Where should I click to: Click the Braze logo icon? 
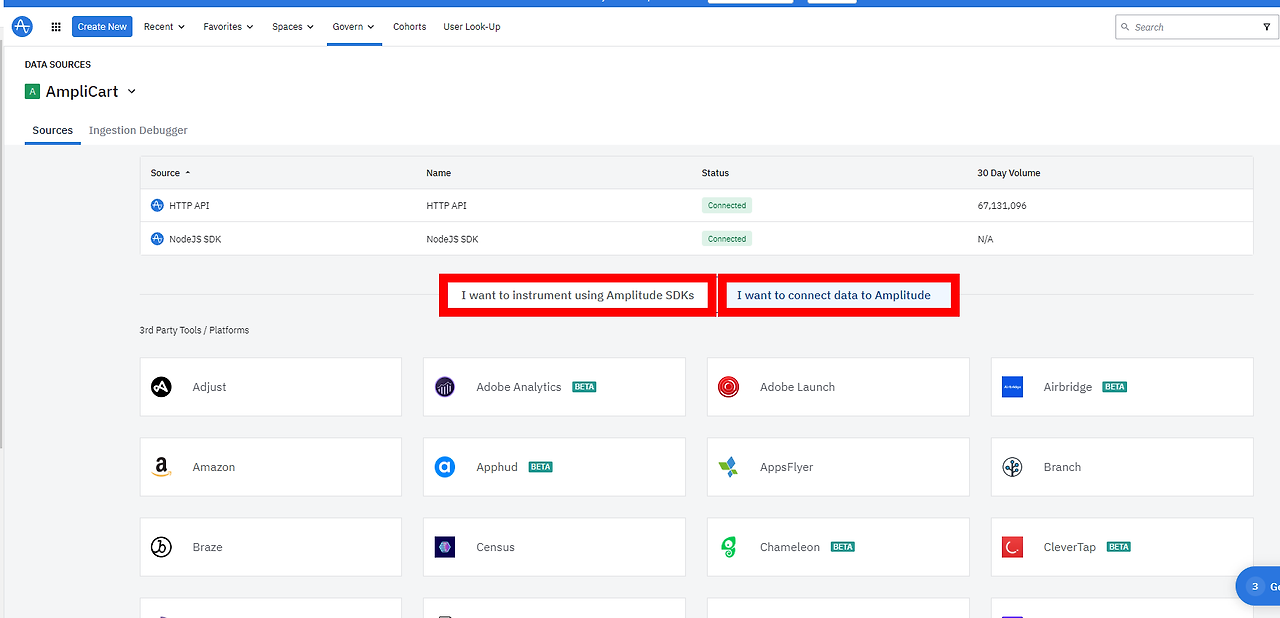pyautogui.click(x=161, y=547)
